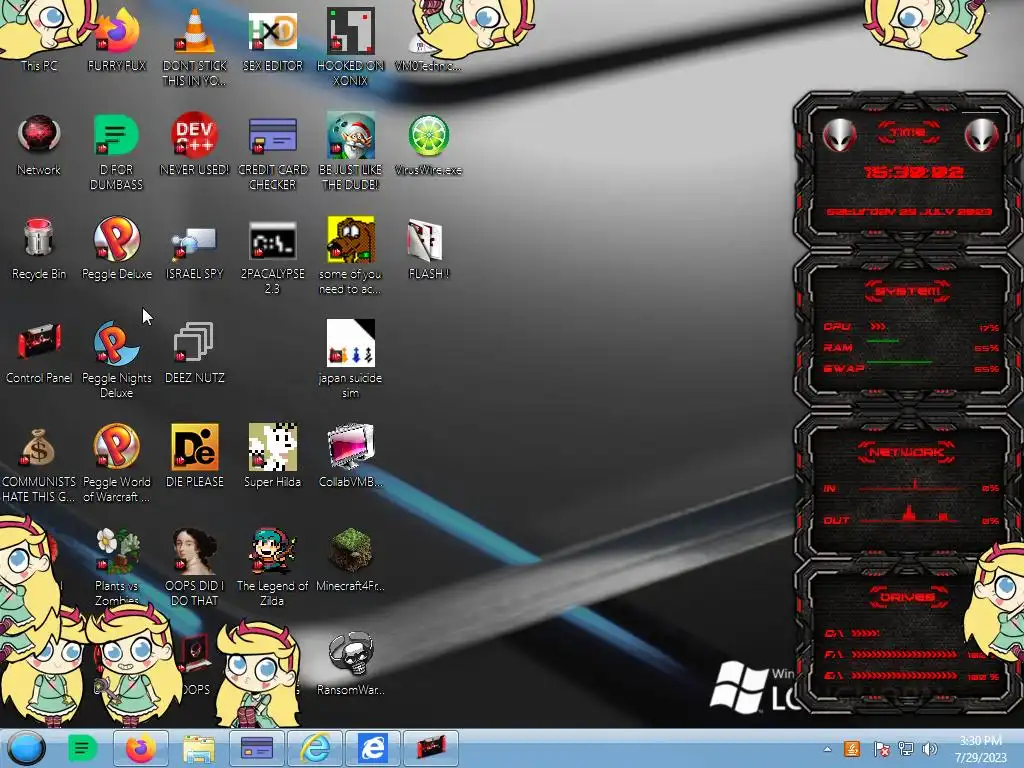
Task: Select The Legend of Zilda icon
Action: point(272,567)
